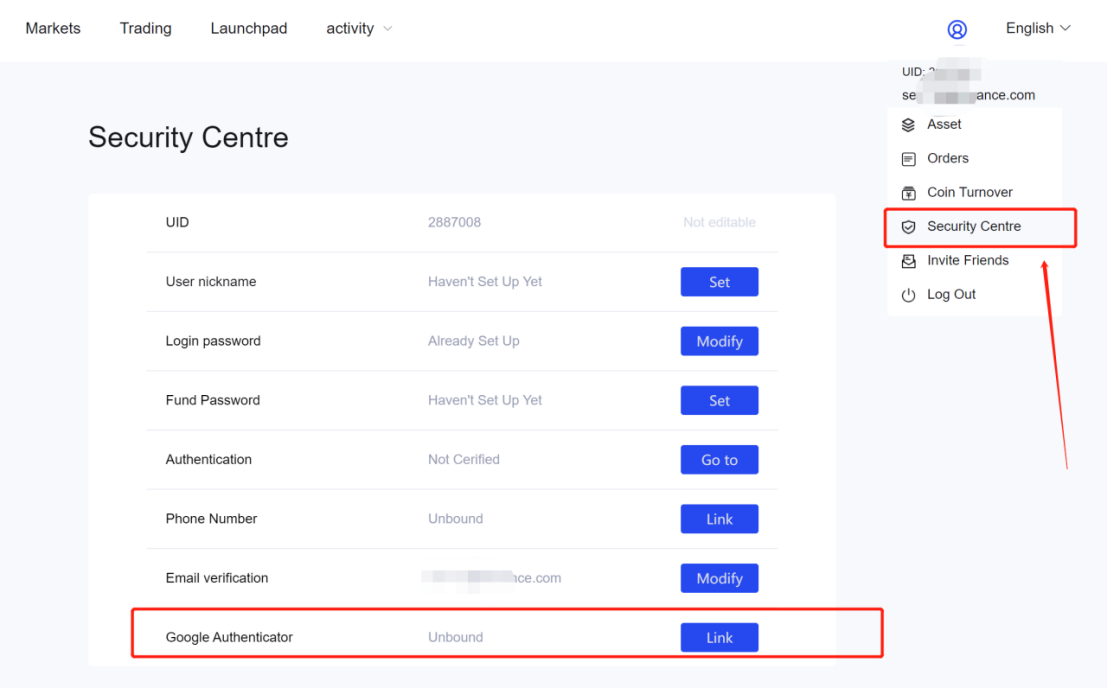Screen dimensions: 1108x689
Task: Click the Invite Friends envelope icon
Action: (x=908, y=261)
